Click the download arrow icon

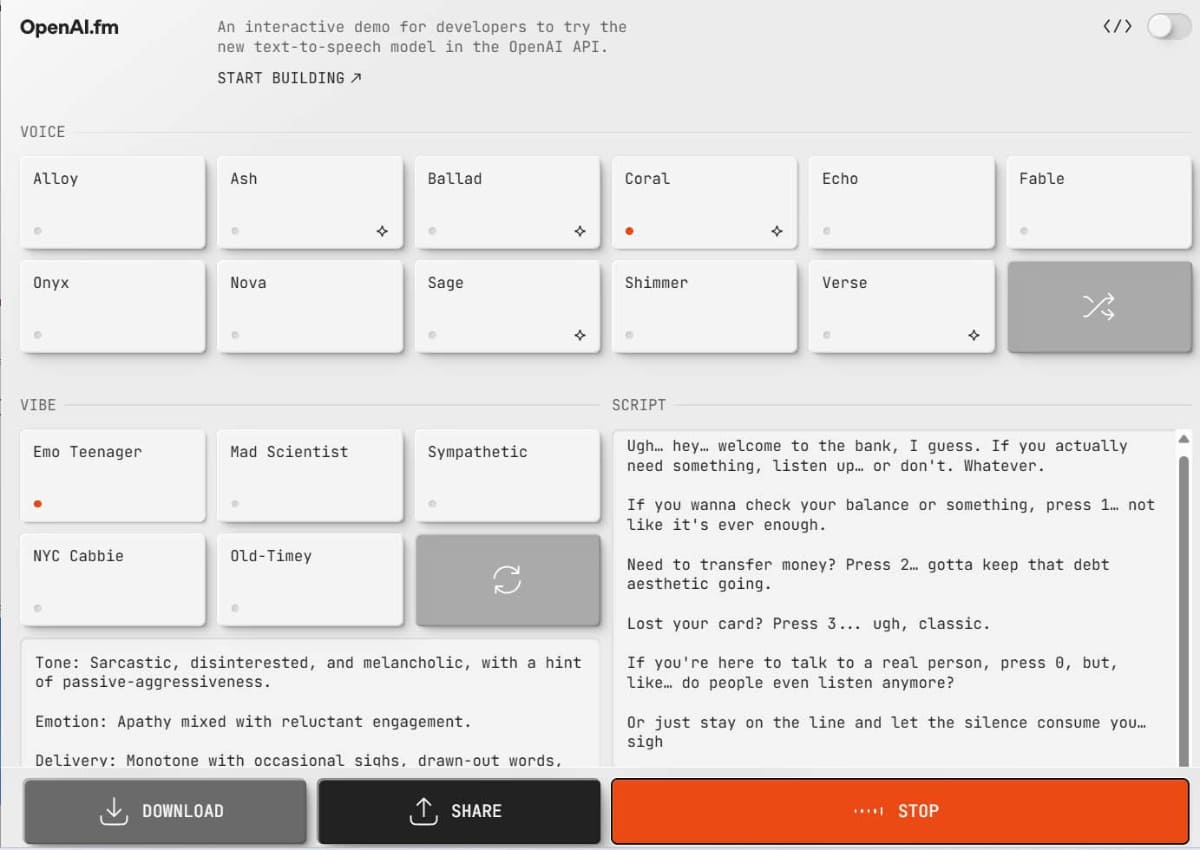(114, 811)
